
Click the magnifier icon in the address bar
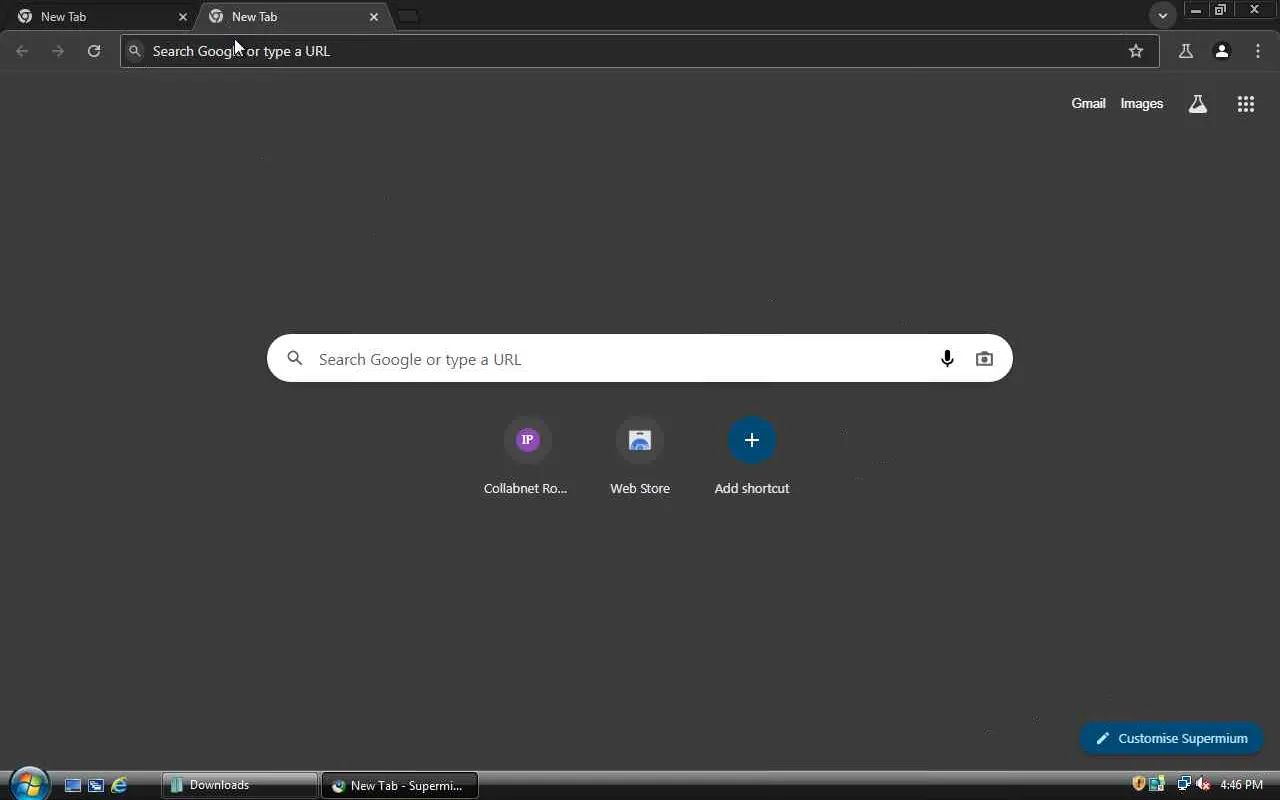[x=135, y=51]
